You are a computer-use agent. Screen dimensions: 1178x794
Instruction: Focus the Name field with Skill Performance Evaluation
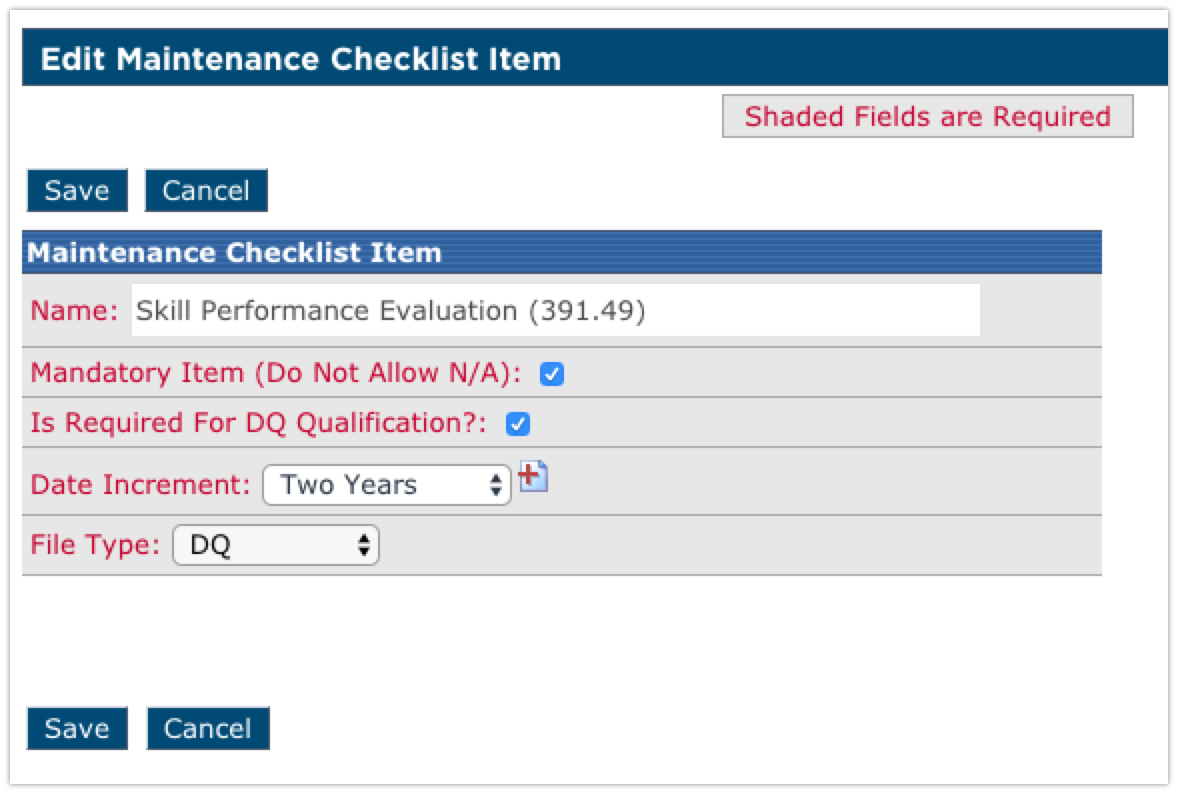[x=555, y=310]
